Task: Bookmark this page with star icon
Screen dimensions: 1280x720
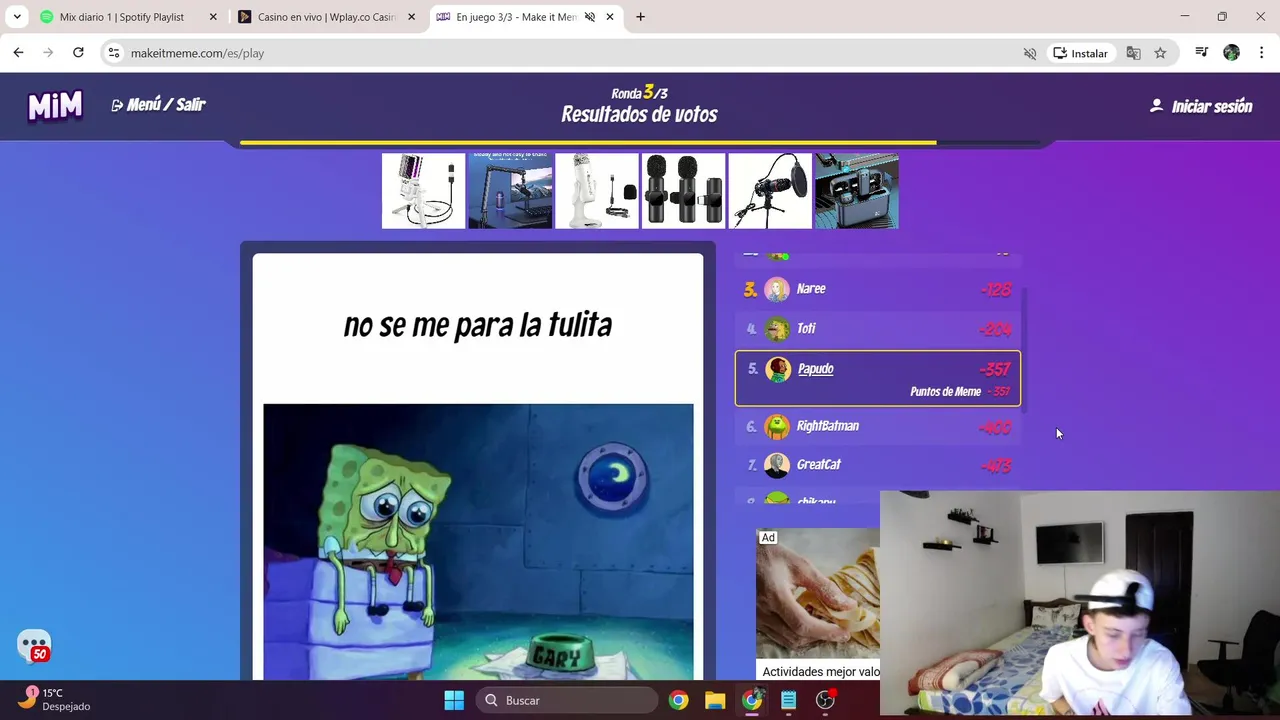Action: tap(1160, 53)
